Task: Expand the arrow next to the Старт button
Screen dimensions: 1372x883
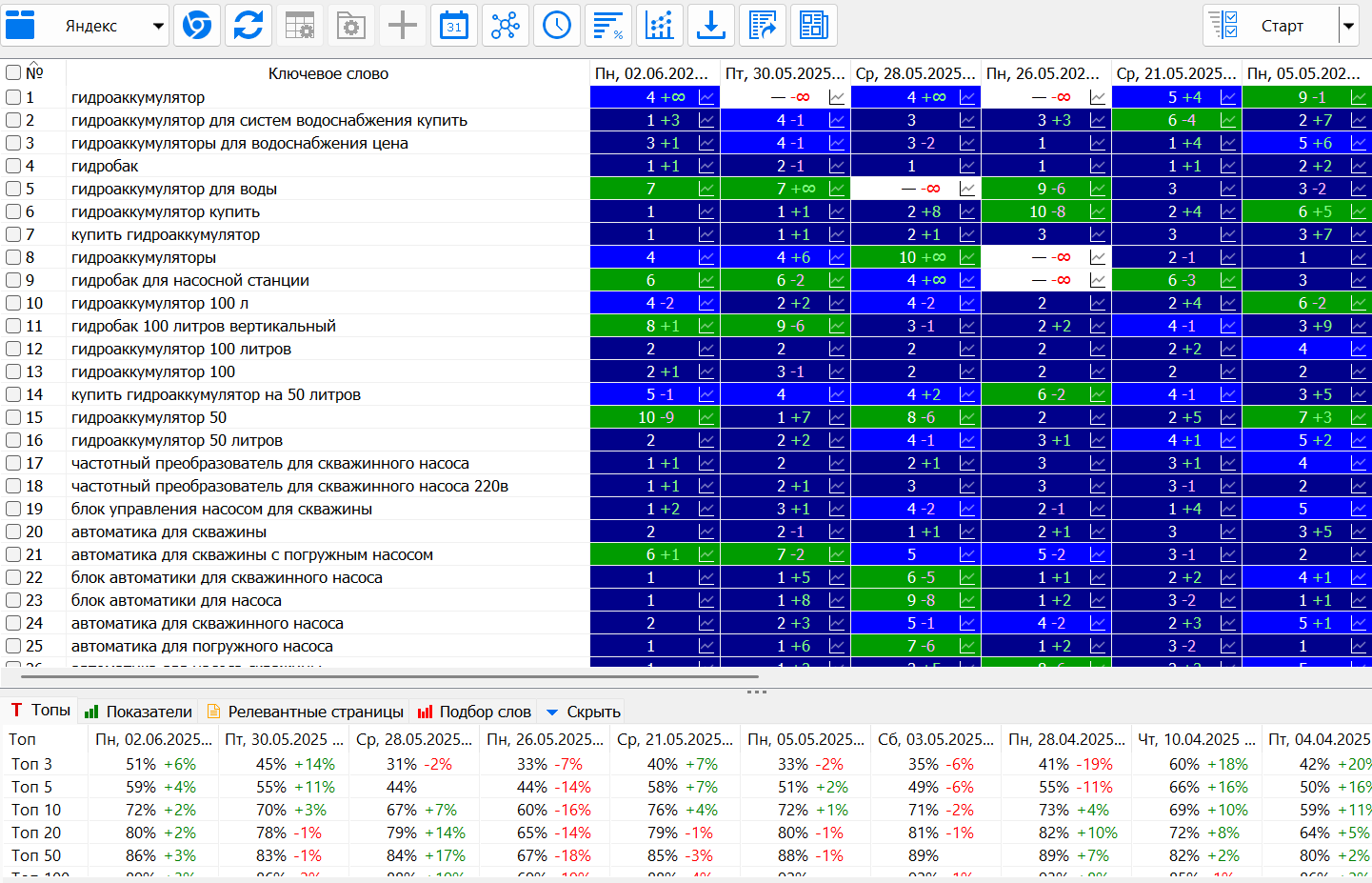Action: (1348, 26)
